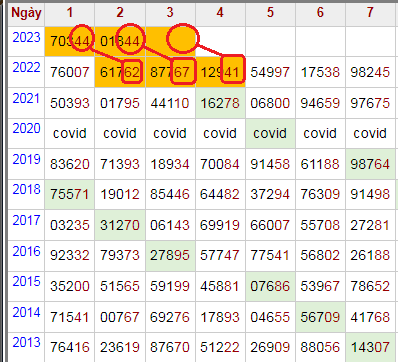
Task: Click green cell 31270 in 2017
Action: pos(120,225)
